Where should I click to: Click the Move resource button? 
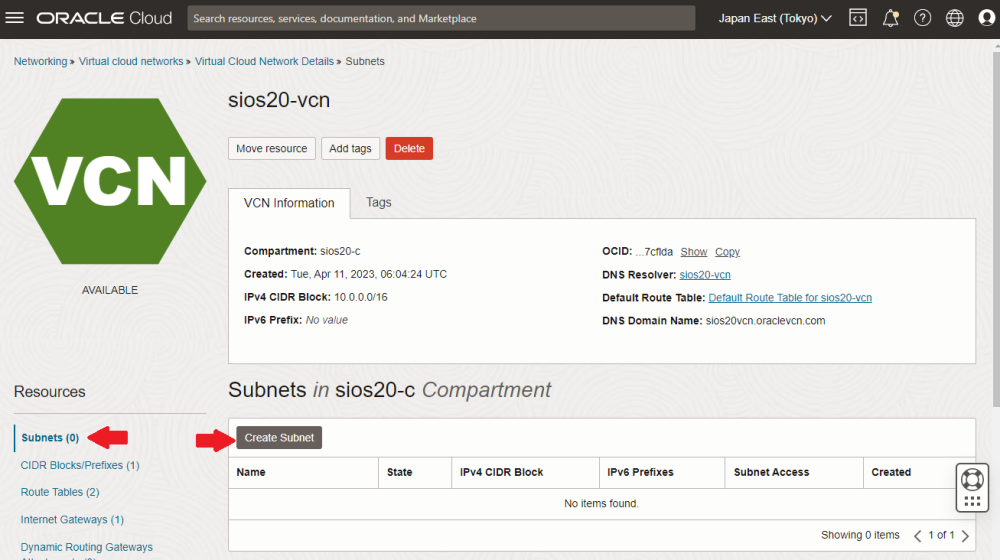coord(272,149)
